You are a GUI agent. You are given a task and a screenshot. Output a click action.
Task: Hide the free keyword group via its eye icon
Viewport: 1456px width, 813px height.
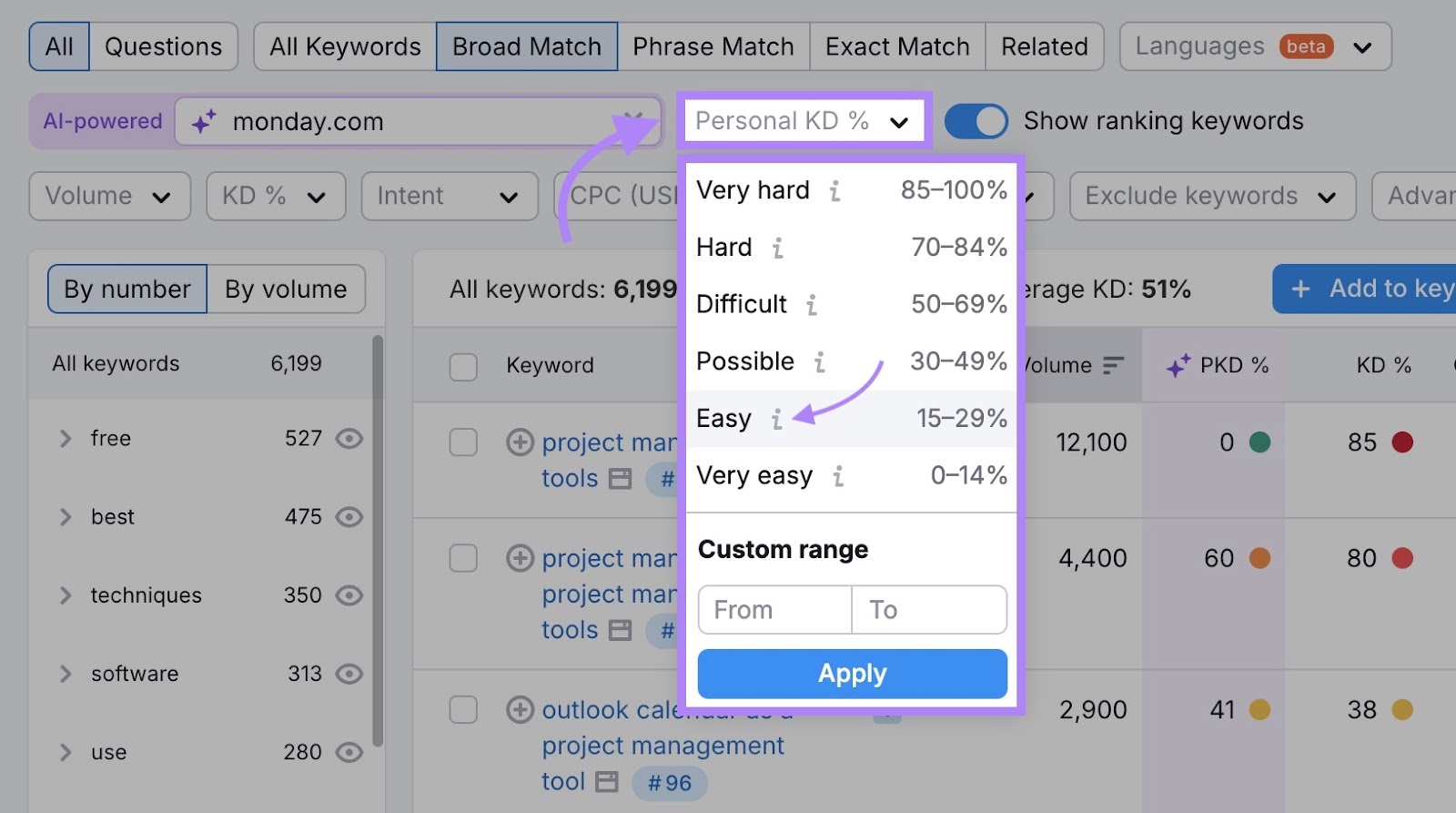tap(349, 438)
